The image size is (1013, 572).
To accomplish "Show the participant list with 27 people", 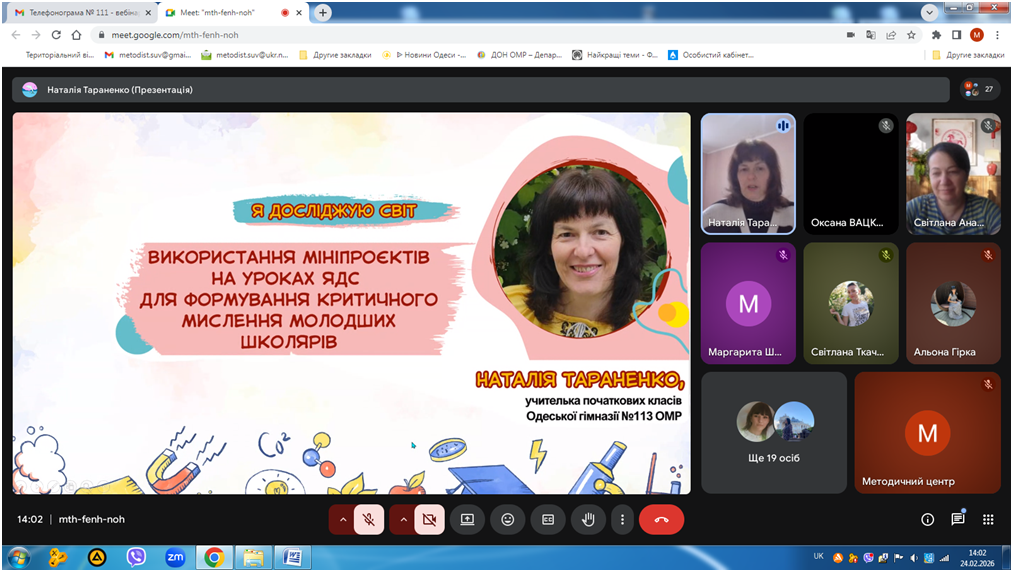I will point(979,89).
